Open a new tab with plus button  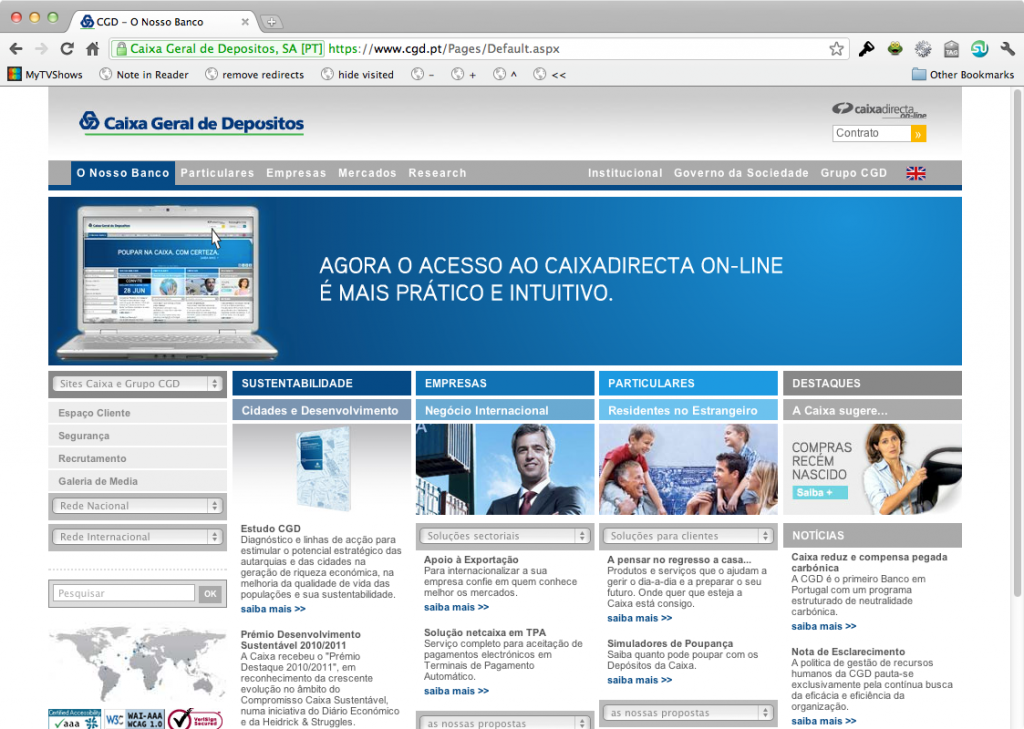click(272, 22)
